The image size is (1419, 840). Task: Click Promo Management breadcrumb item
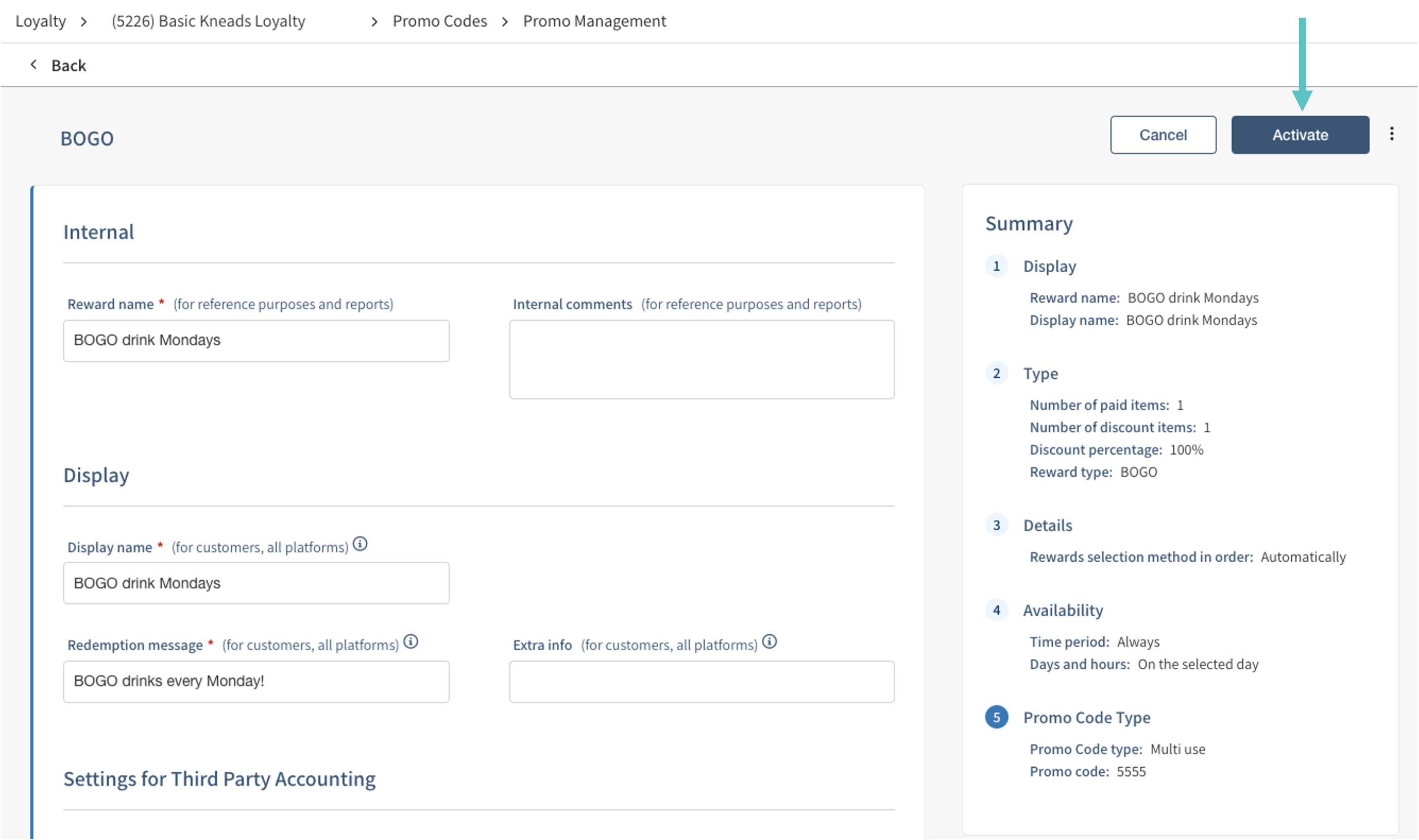click(x=594, y=22)
